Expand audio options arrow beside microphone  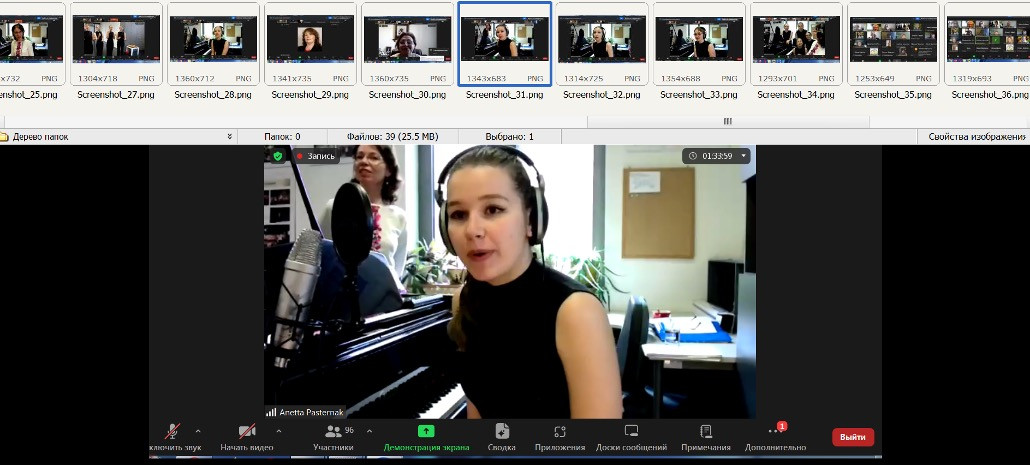(198, 431)
